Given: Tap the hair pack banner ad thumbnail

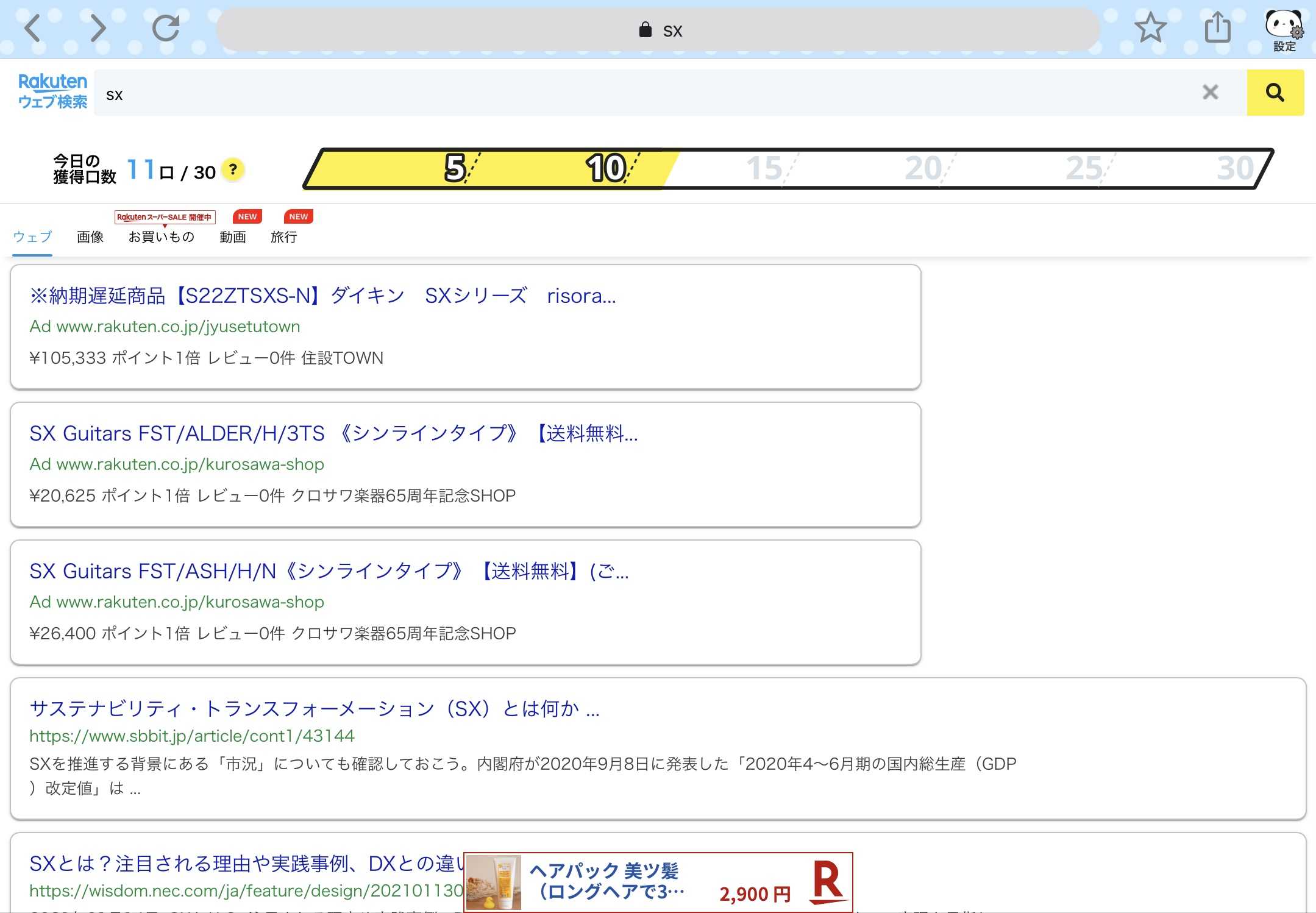Looking at the screenshot, I should tap(494, 883).
